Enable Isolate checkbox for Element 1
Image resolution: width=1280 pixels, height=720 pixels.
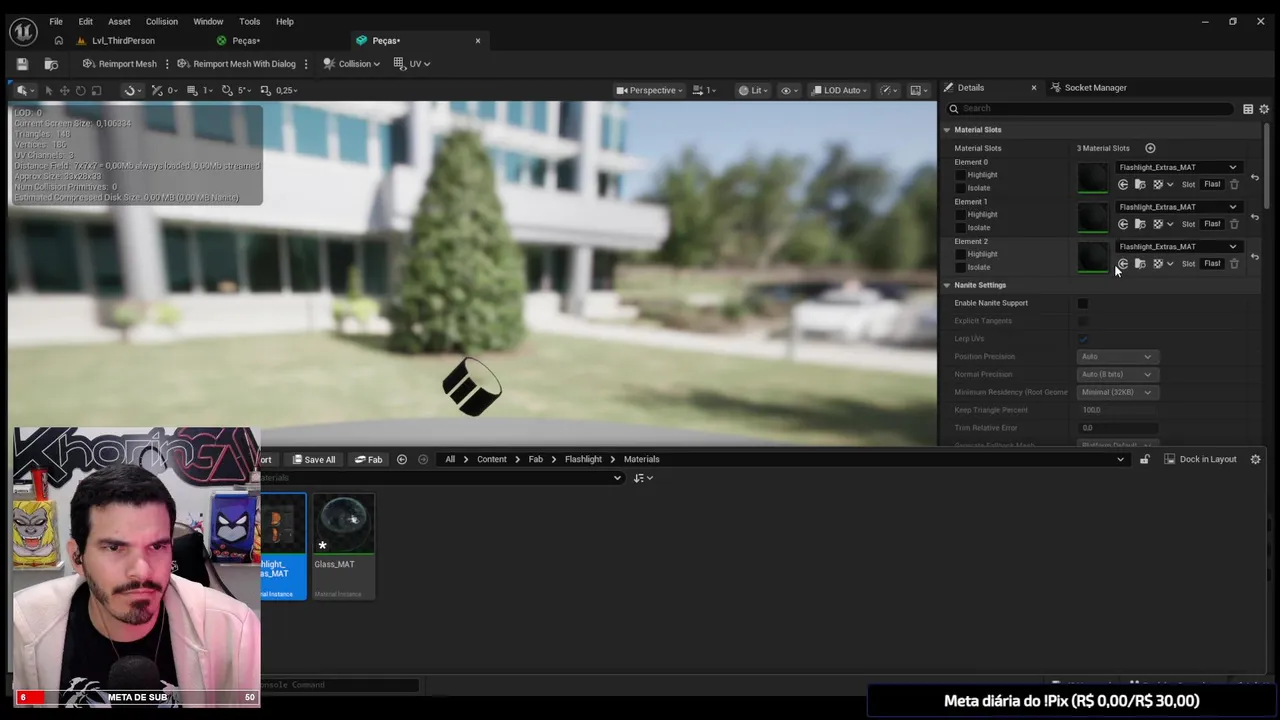coord(961,227)
